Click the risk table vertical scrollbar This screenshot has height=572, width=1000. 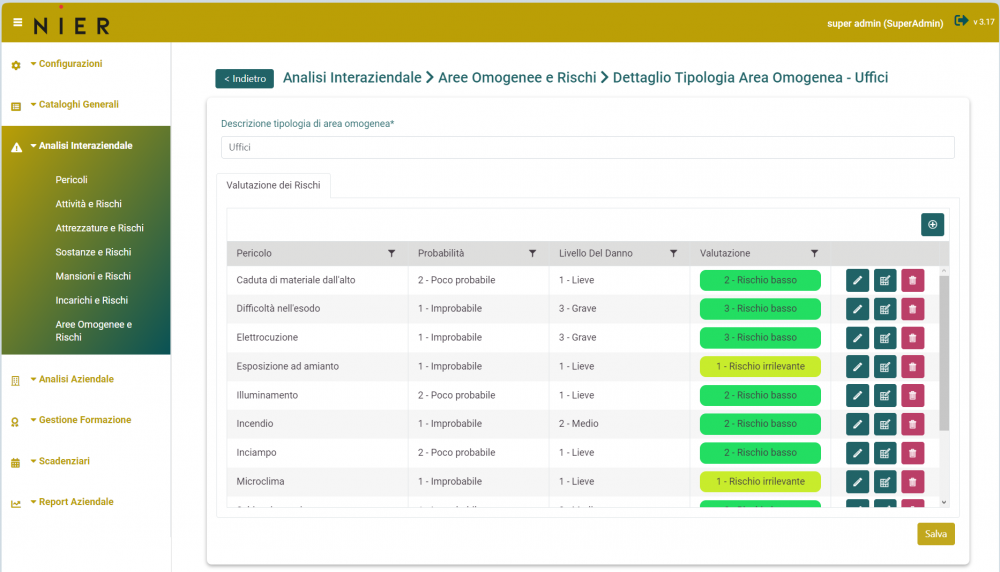(x=944, y=350)
